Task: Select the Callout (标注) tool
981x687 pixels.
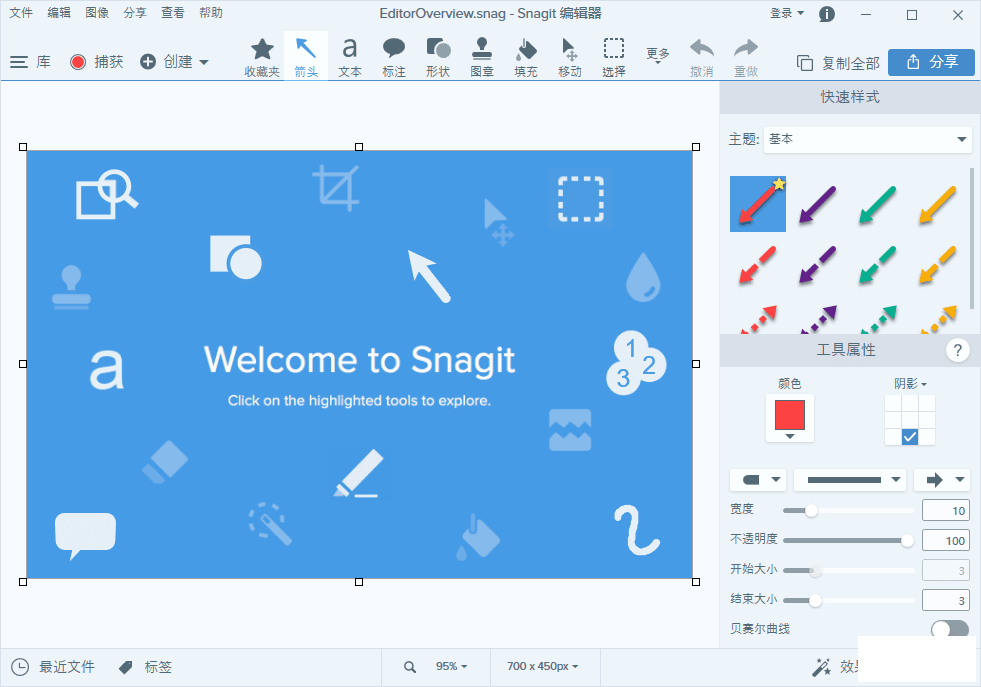Action: (394, 56)
